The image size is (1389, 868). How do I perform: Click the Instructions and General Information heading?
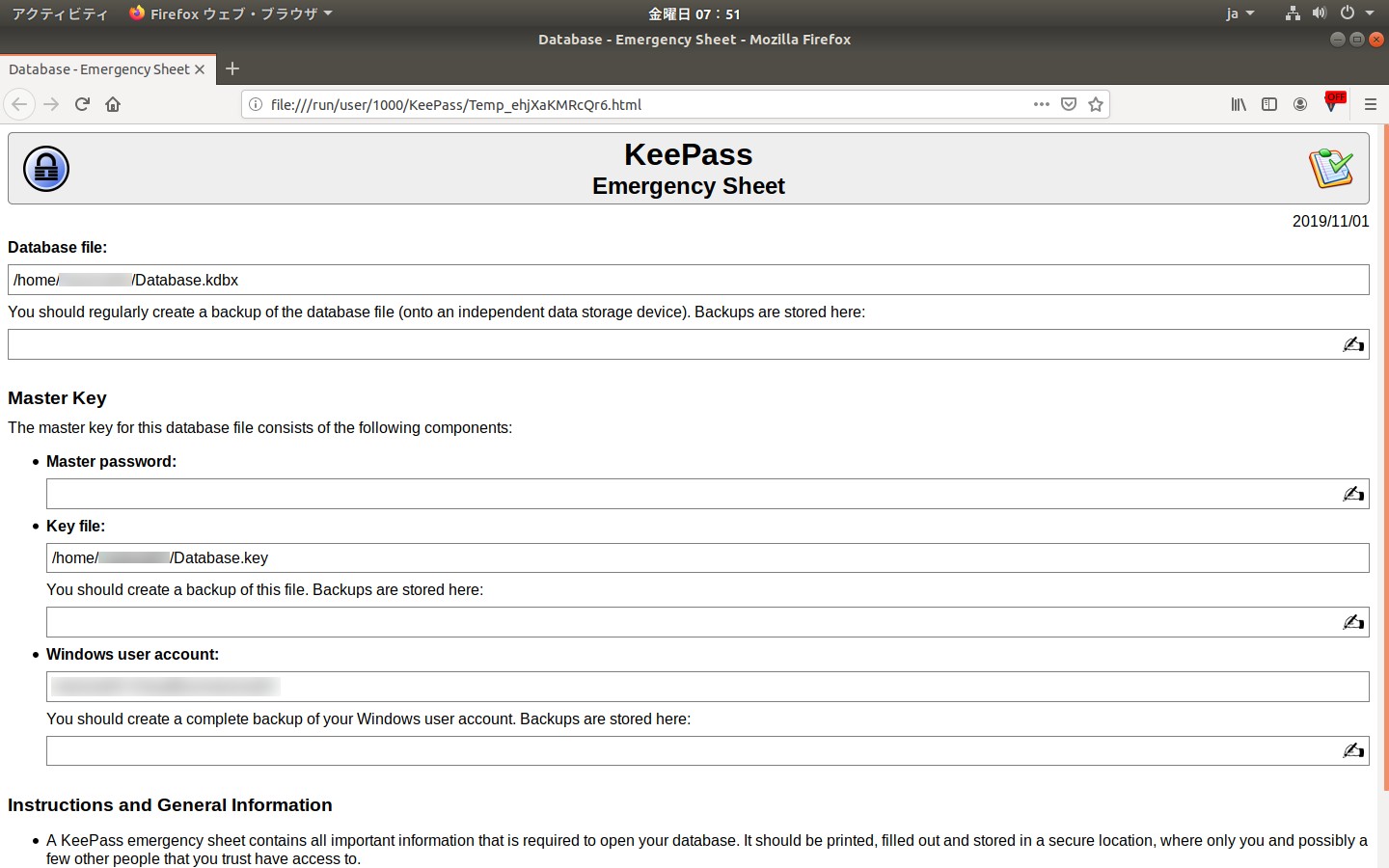[170, 805]
